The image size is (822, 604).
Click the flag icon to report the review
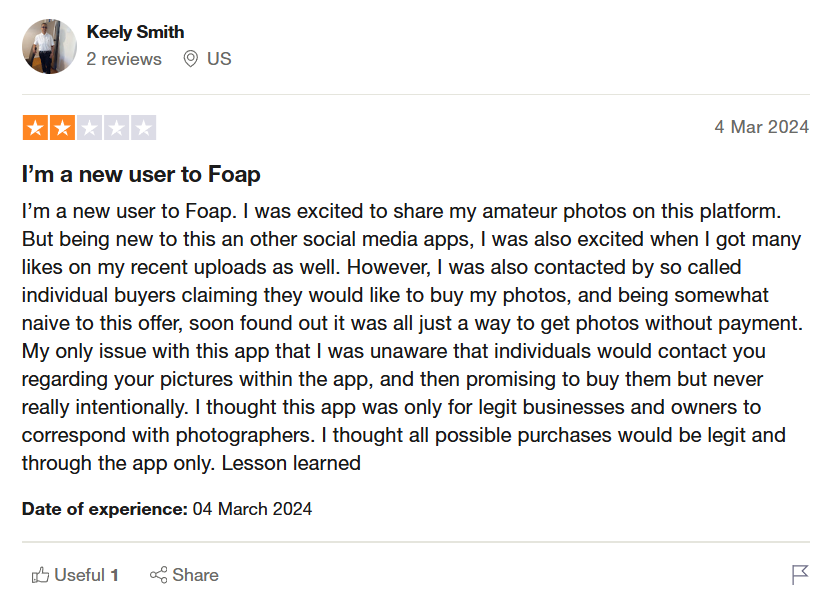coord(800,574)
